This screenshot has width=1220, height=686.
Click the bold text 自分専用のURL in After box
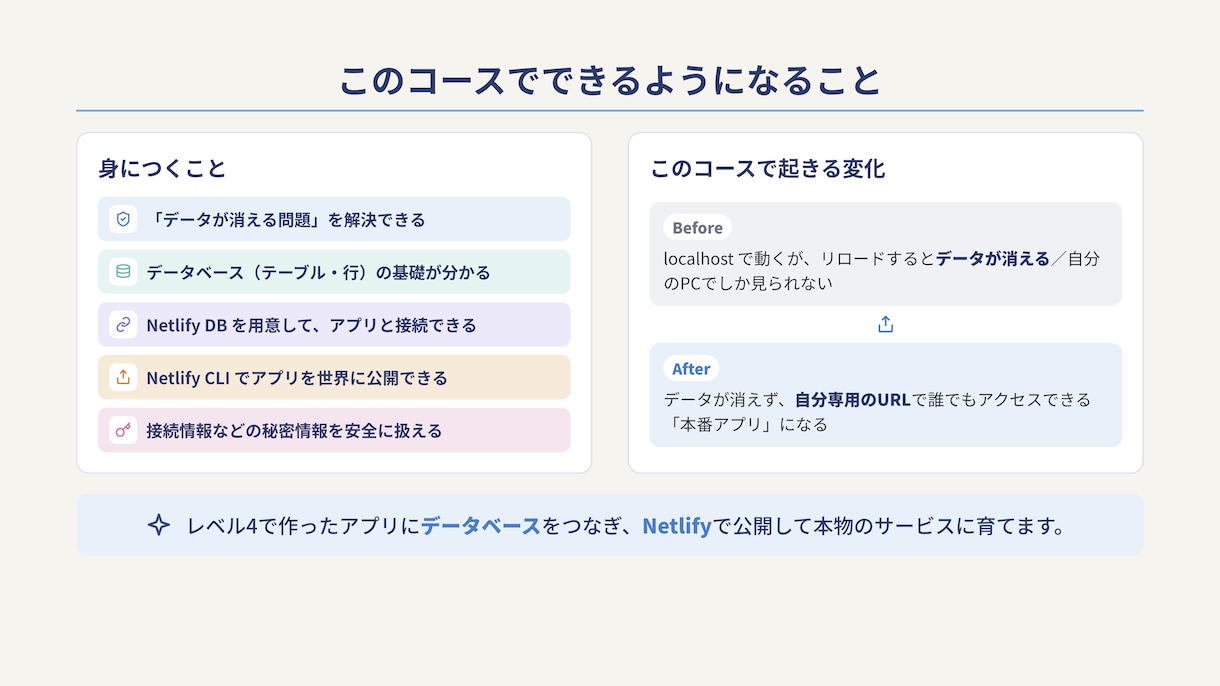(853, 400)
